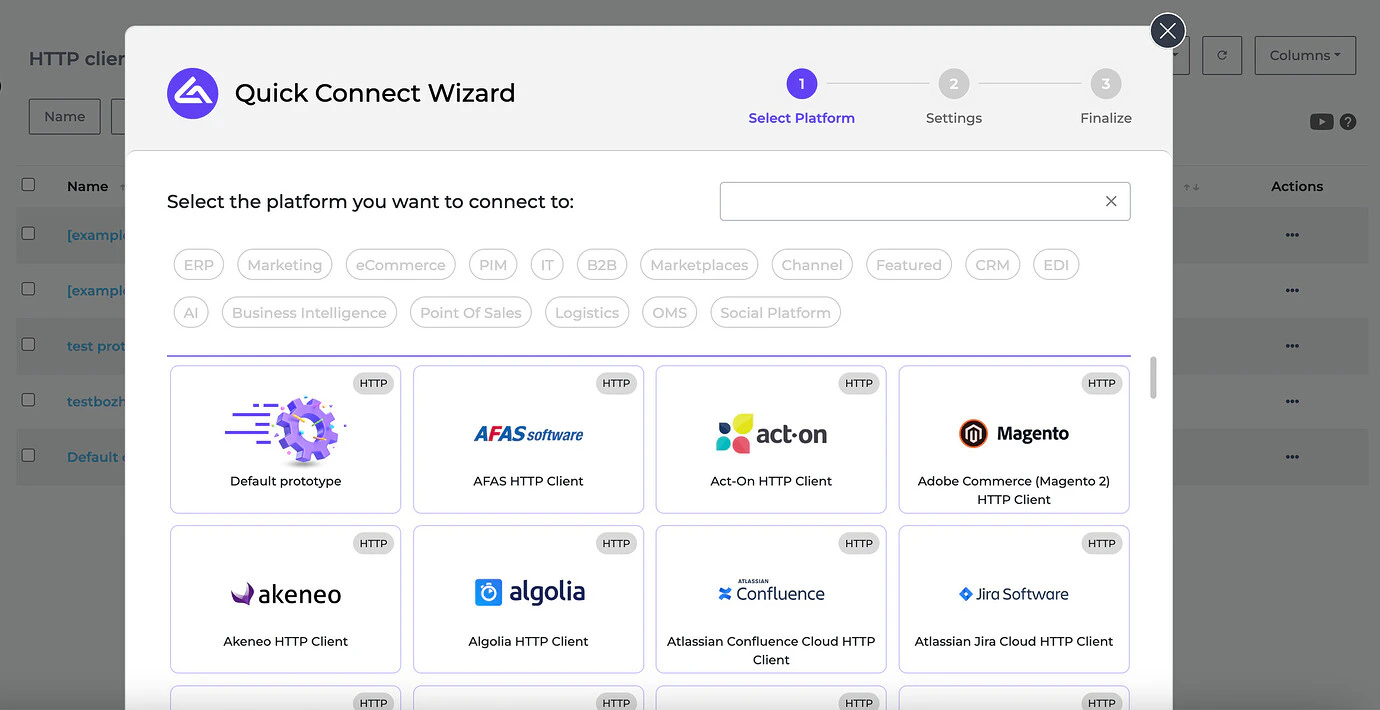Click the platform list vertical scrollbar
Image resolution: width=1380 pixels, height=710 pixels.
coord(1154,377)
